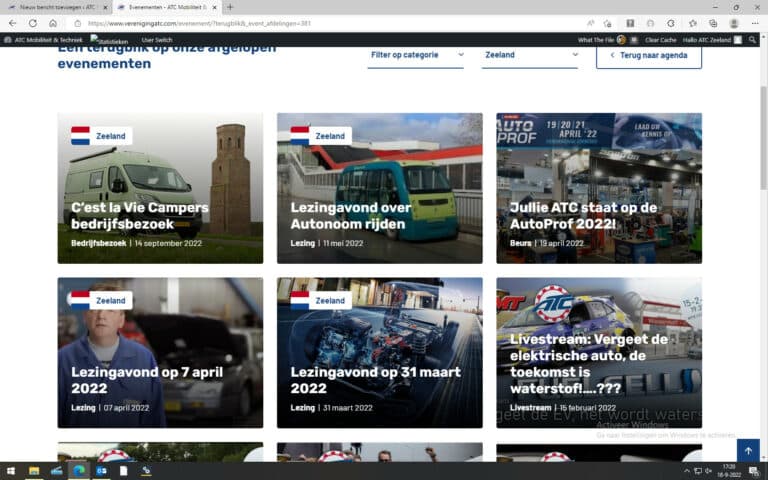768x480 pixels.
Task: Click the Livestream category label
Action: [530, 408]
